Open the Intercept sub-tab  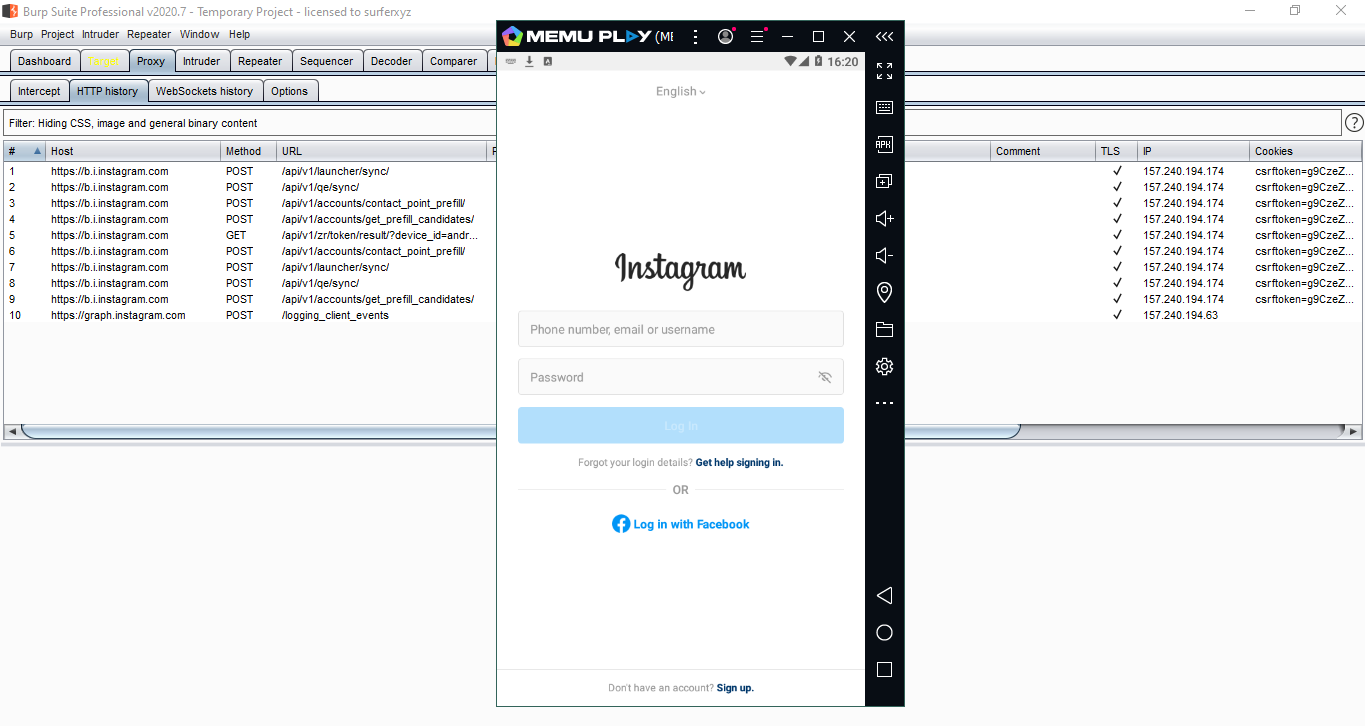coord(39,91)
